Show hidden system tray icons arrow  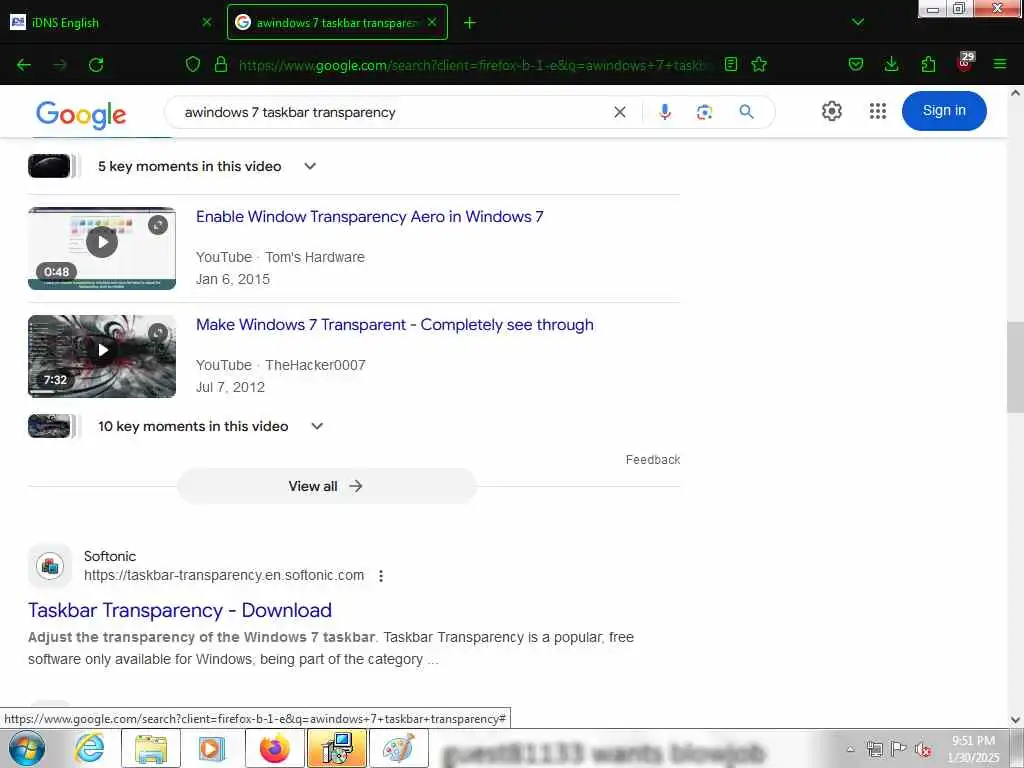click(x=850, y=749)
